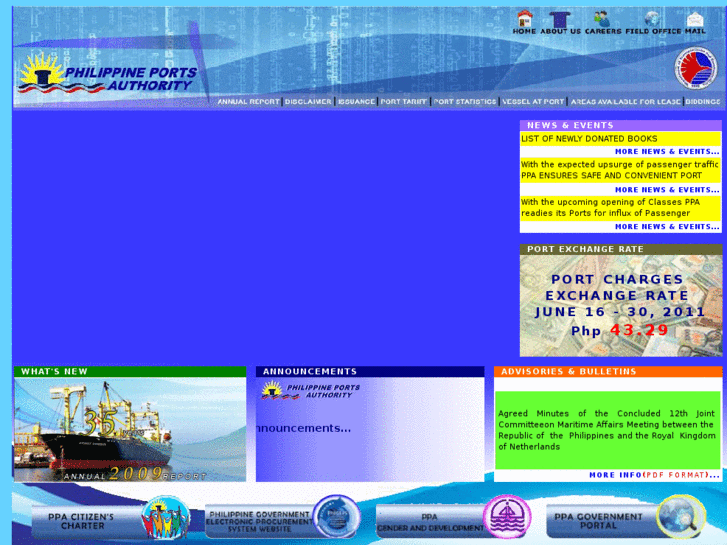The height and width of the screenshot is (545, 727).
Task: Open About Us bollard icon
Action: point(560,19)
